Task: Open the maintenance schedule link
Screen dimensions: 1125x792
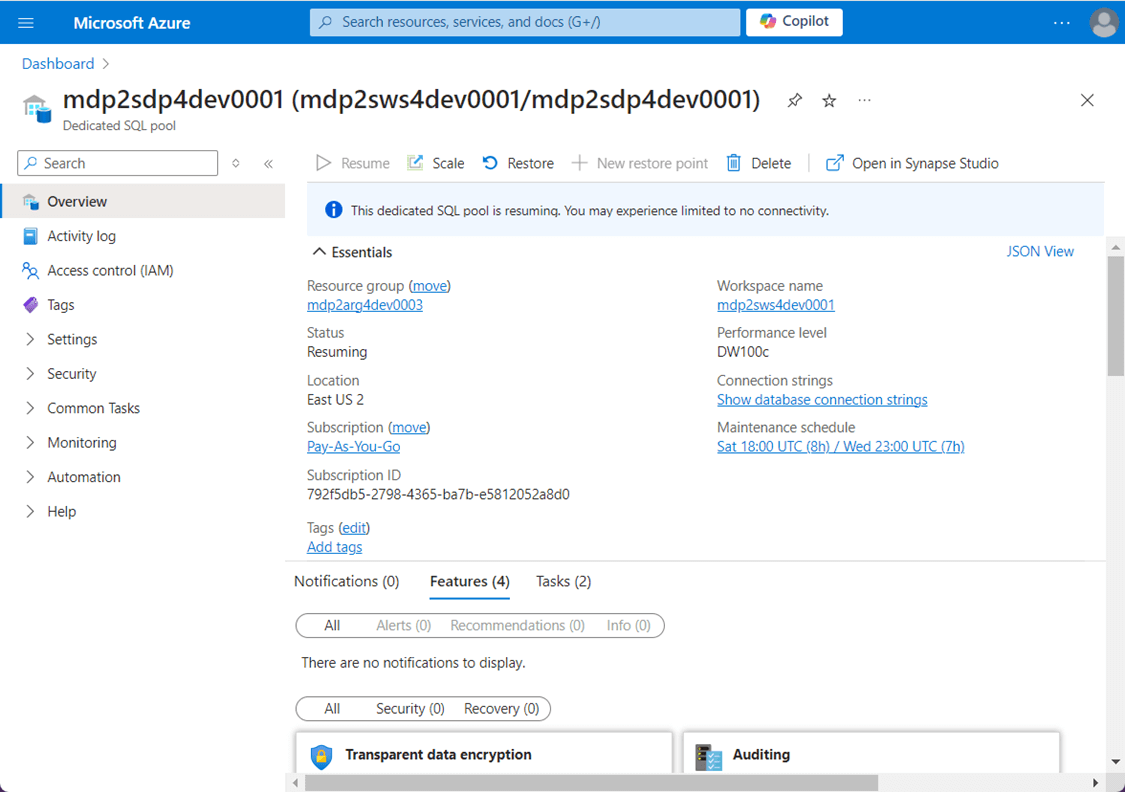Action: [x=840, y=446]
